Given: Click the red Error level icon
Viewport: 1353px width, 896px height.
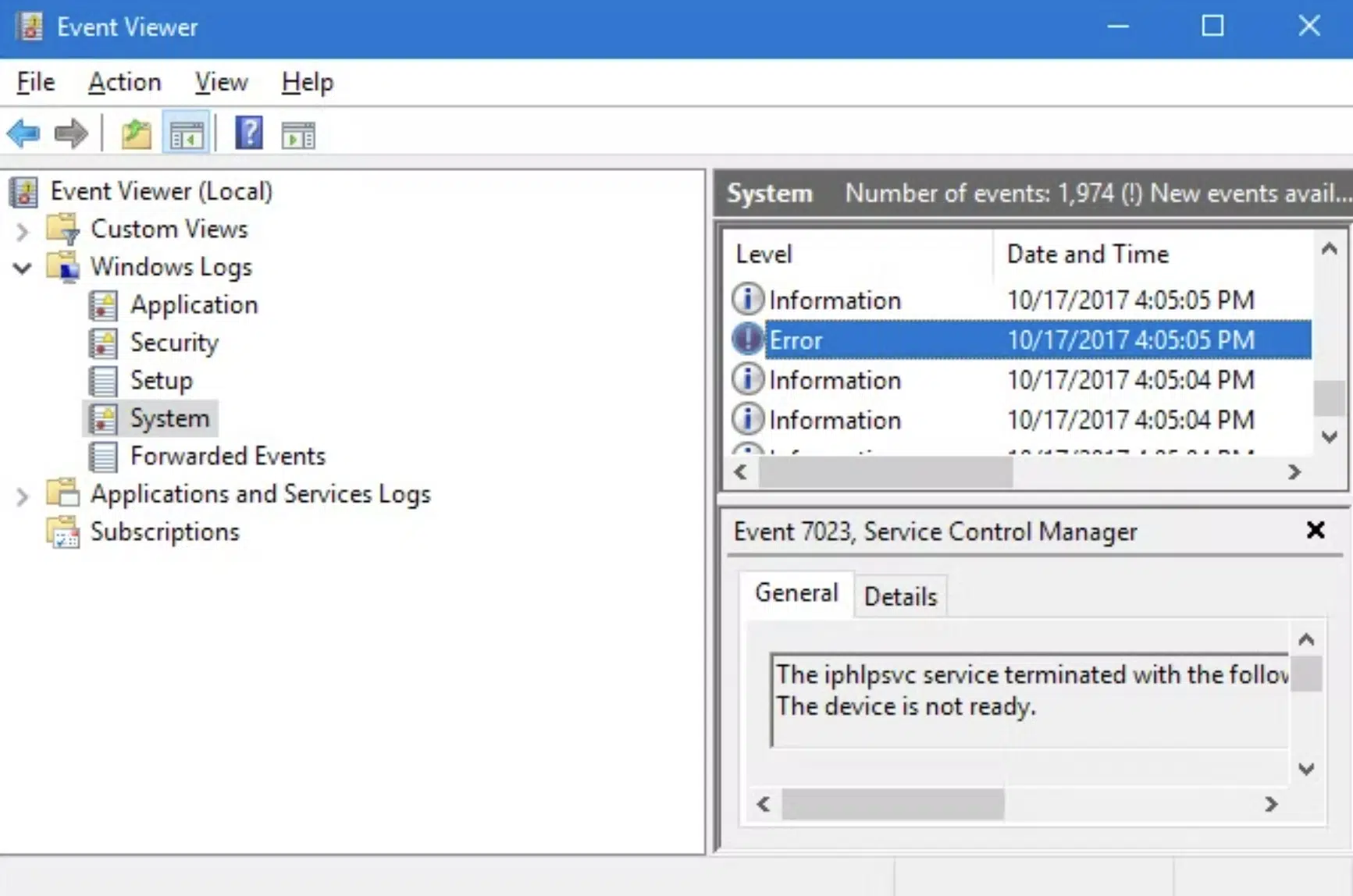Looking at the screenshot, I should (x=746, y=339).
